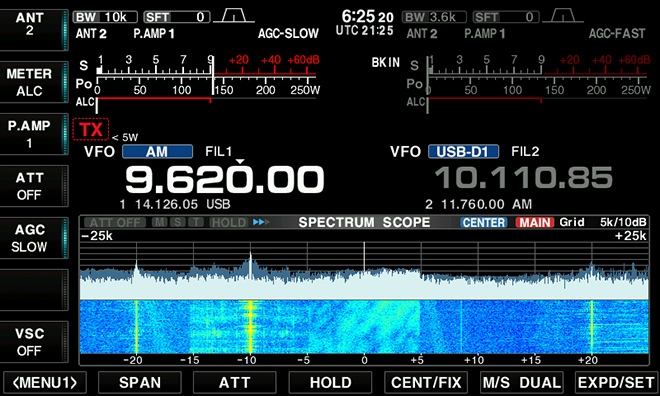Click the tuning step triangle above frequency
The image size is (660, 396).
[240, 162]
